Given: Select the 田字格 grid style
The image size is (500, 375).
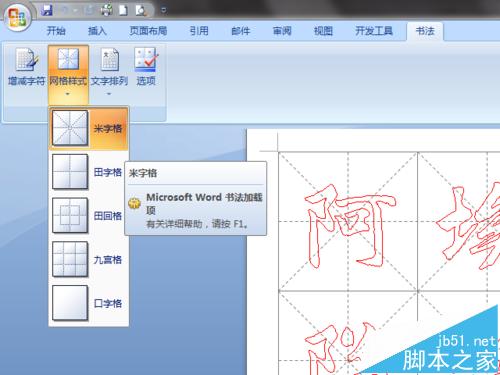Looking at the screenshot, I should click(x=87, y=172).
